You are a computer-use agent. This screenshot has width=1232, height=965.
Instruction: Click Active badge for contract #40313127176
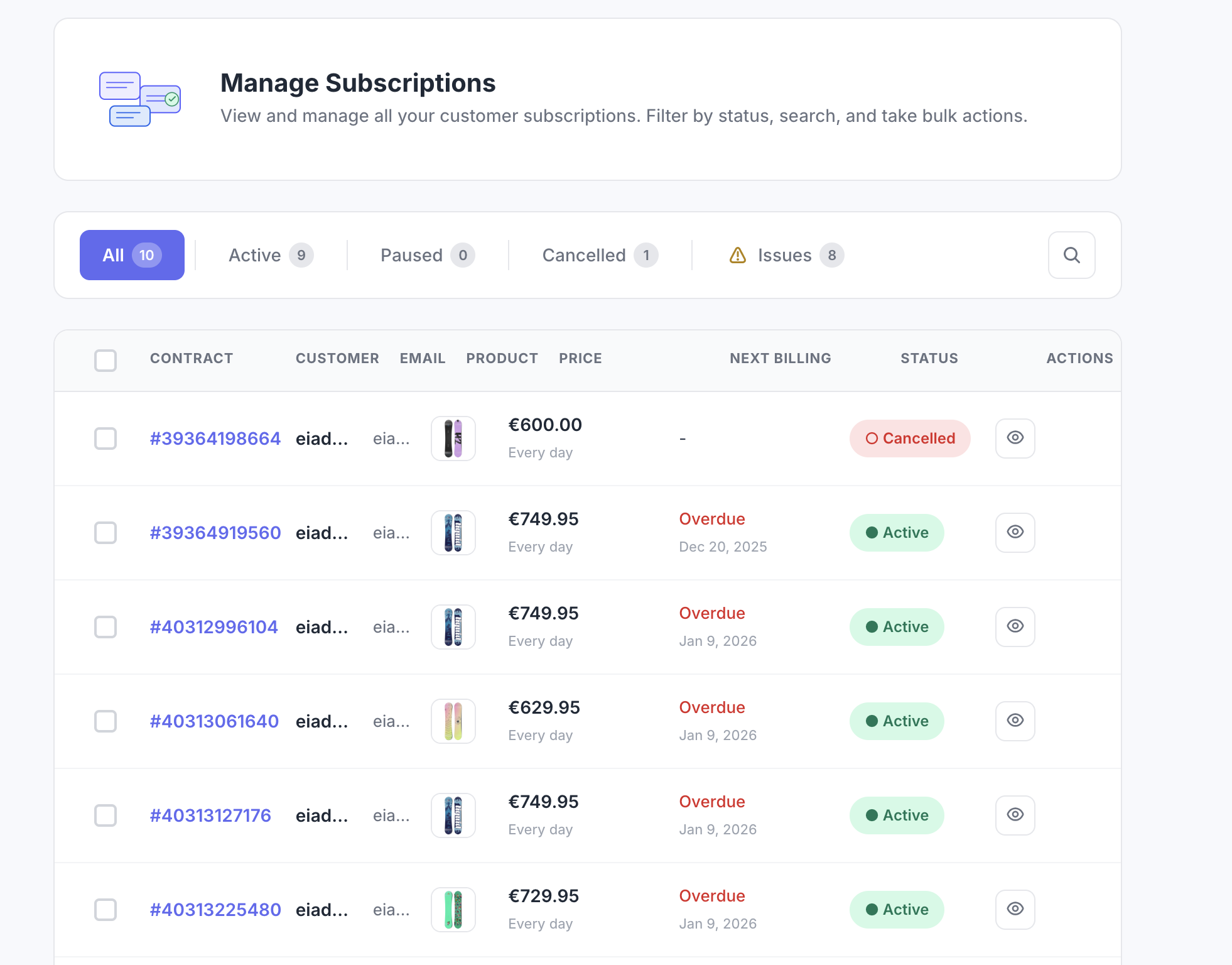pyautogui.click(x=897, y=815)
